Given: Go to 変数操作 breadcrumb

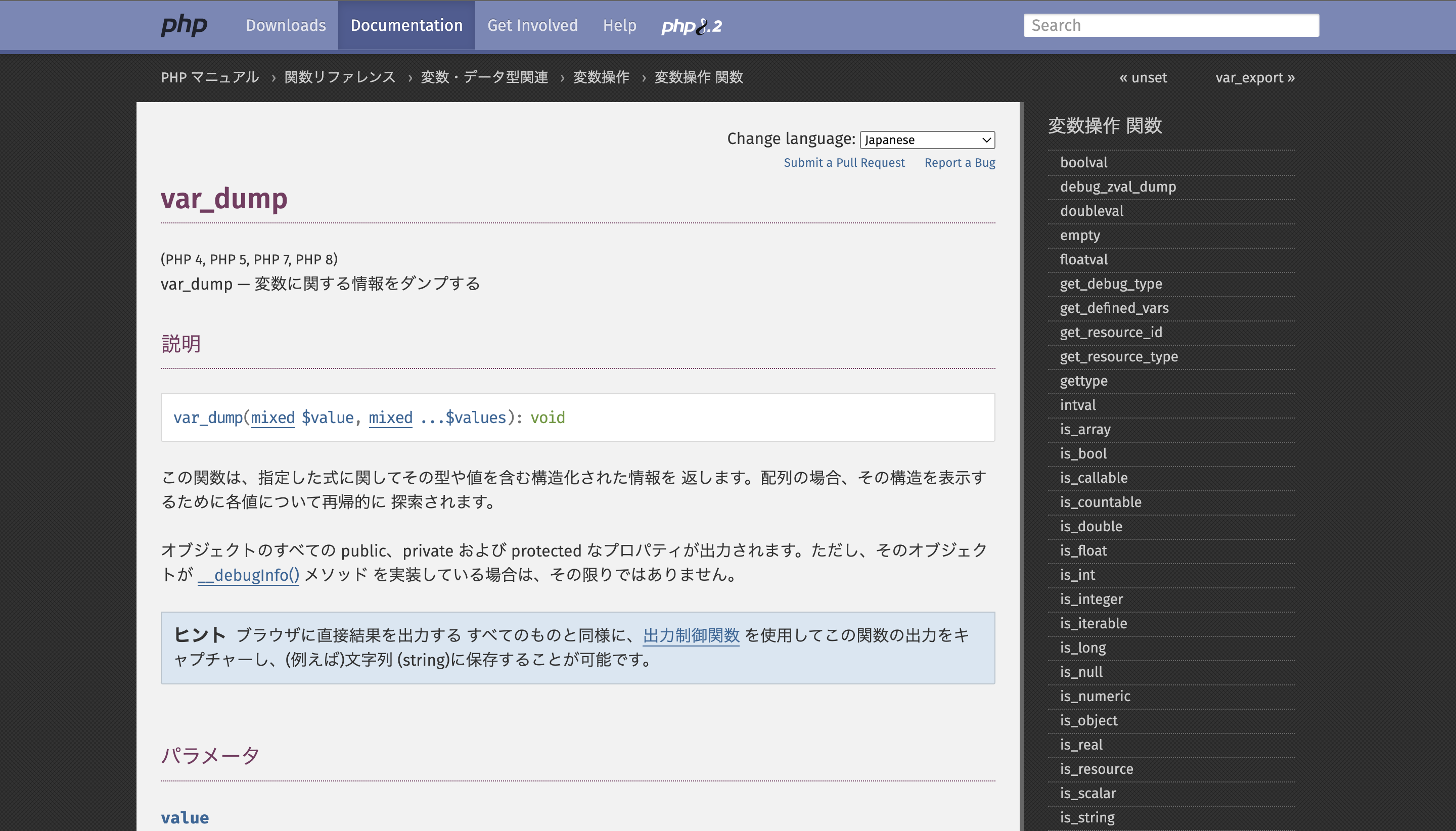Looking at the screenshot, I should [x=601, y=77].
